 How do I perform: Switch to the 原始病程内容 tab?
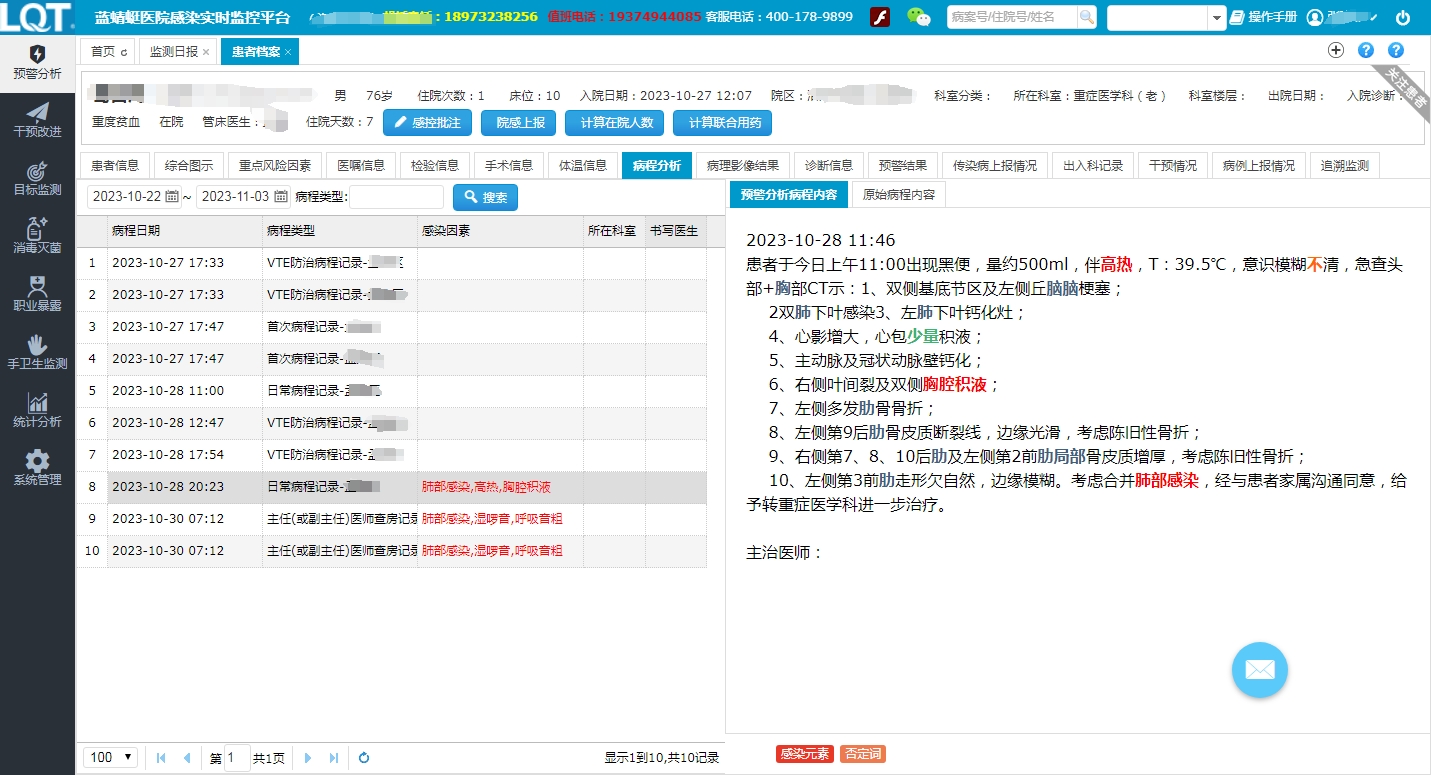click(x=898, y=196)
